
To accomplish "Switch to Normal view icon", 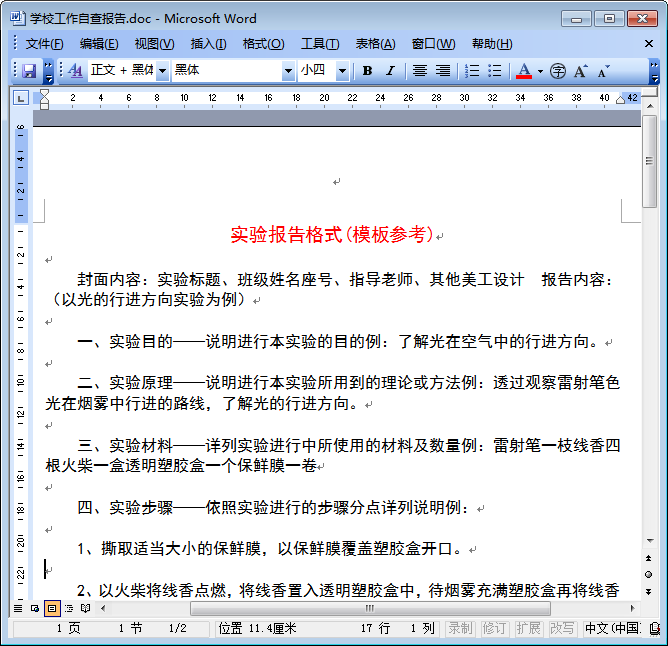I will pos(18,609).
